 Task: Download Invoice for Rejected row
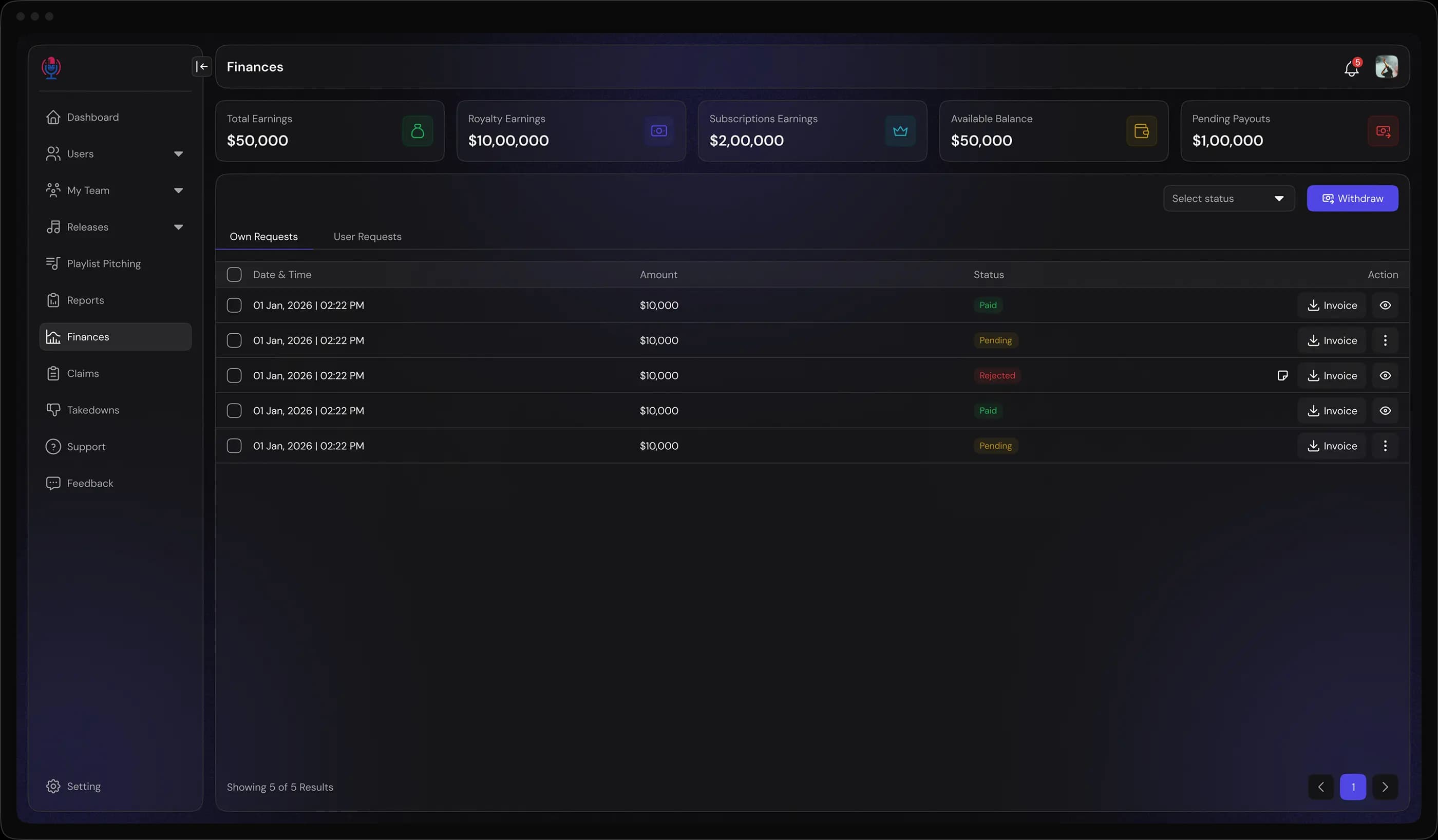(x=1332, y=375)
